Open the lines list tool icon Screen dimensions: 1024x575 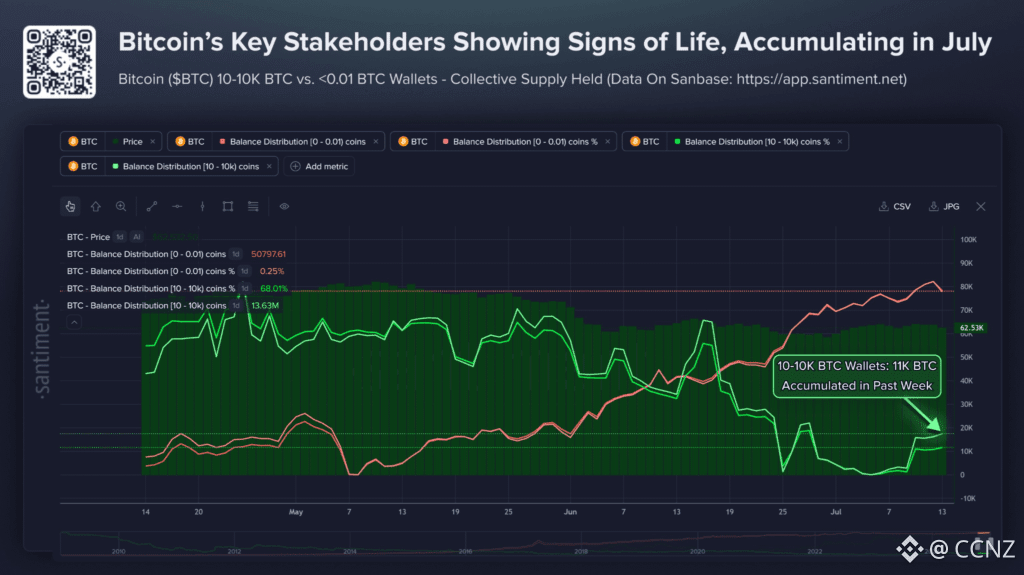click(253, 206)
